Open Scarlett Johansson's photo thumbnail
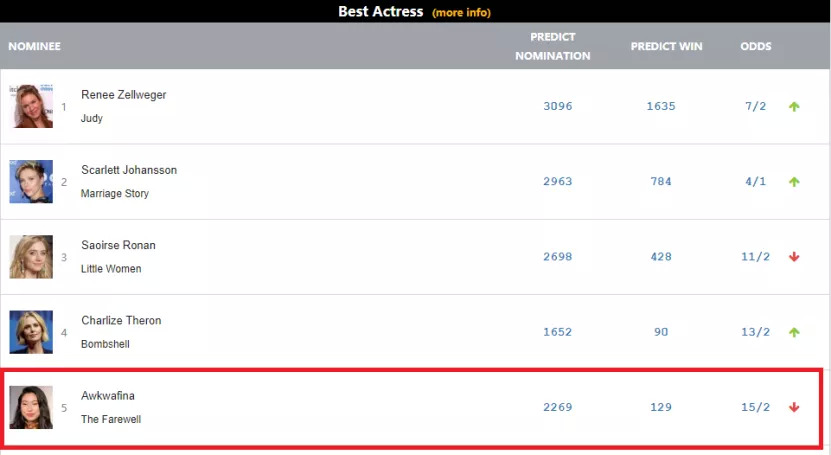831x455 pixels. coord(31,182)
